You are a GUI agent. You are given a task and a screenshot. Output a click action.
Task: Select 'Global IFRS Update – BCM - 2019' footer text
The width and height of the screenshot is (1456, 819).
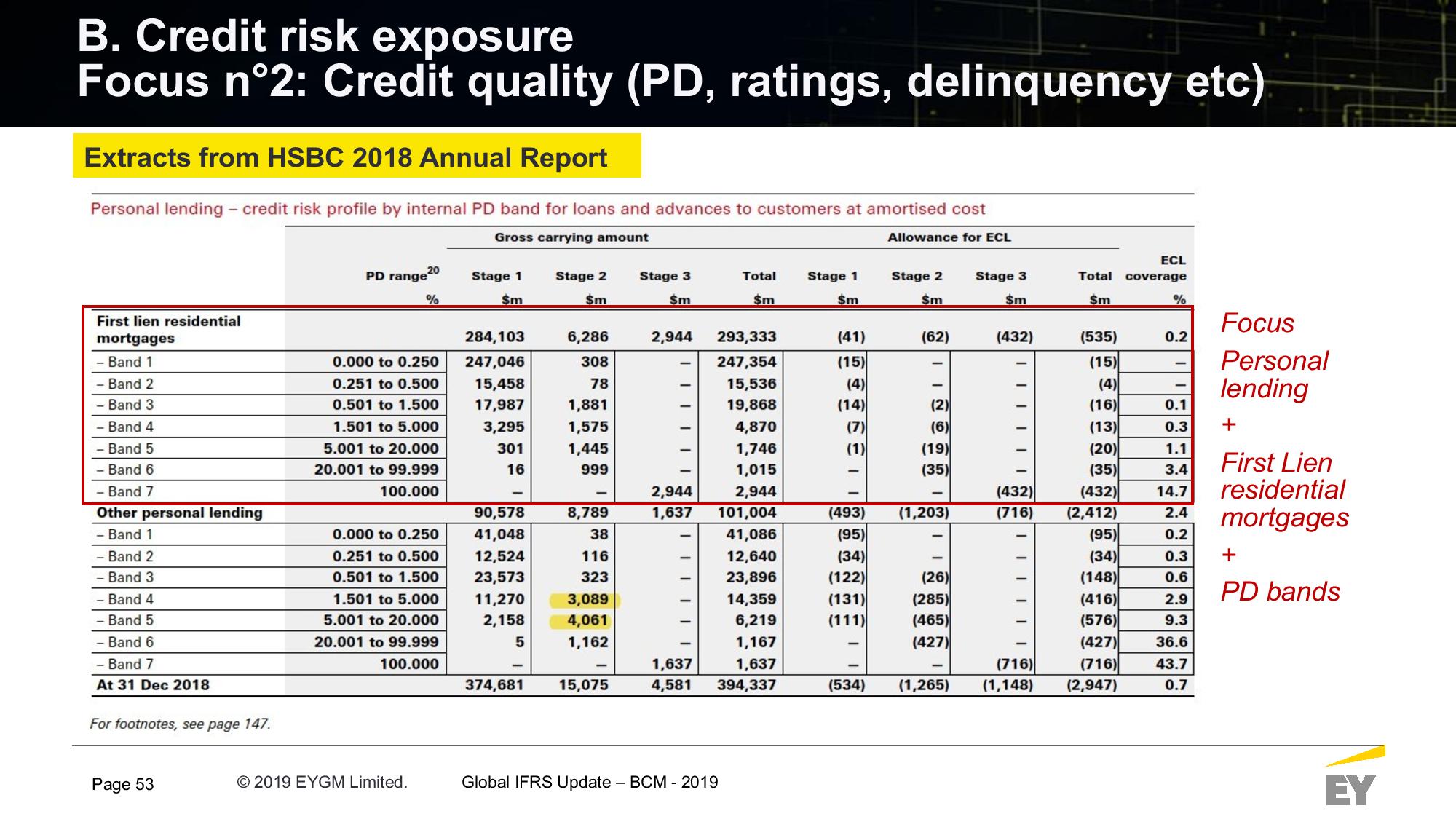(x=590, y=782)
